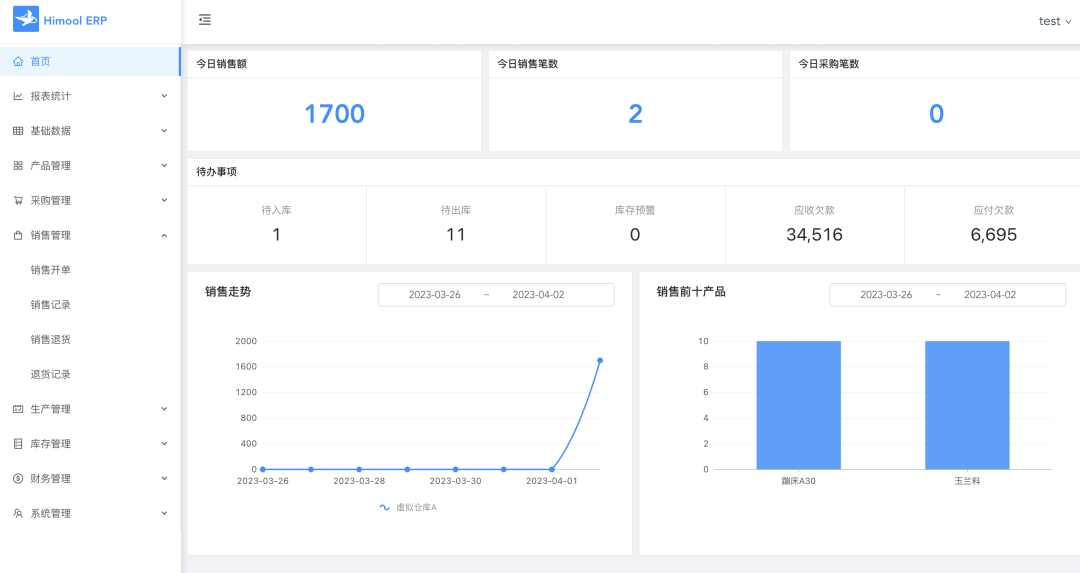Click the Himool ERP logo icon
The width and height of the screenshot is (1080, 573).
pos(26,20)
